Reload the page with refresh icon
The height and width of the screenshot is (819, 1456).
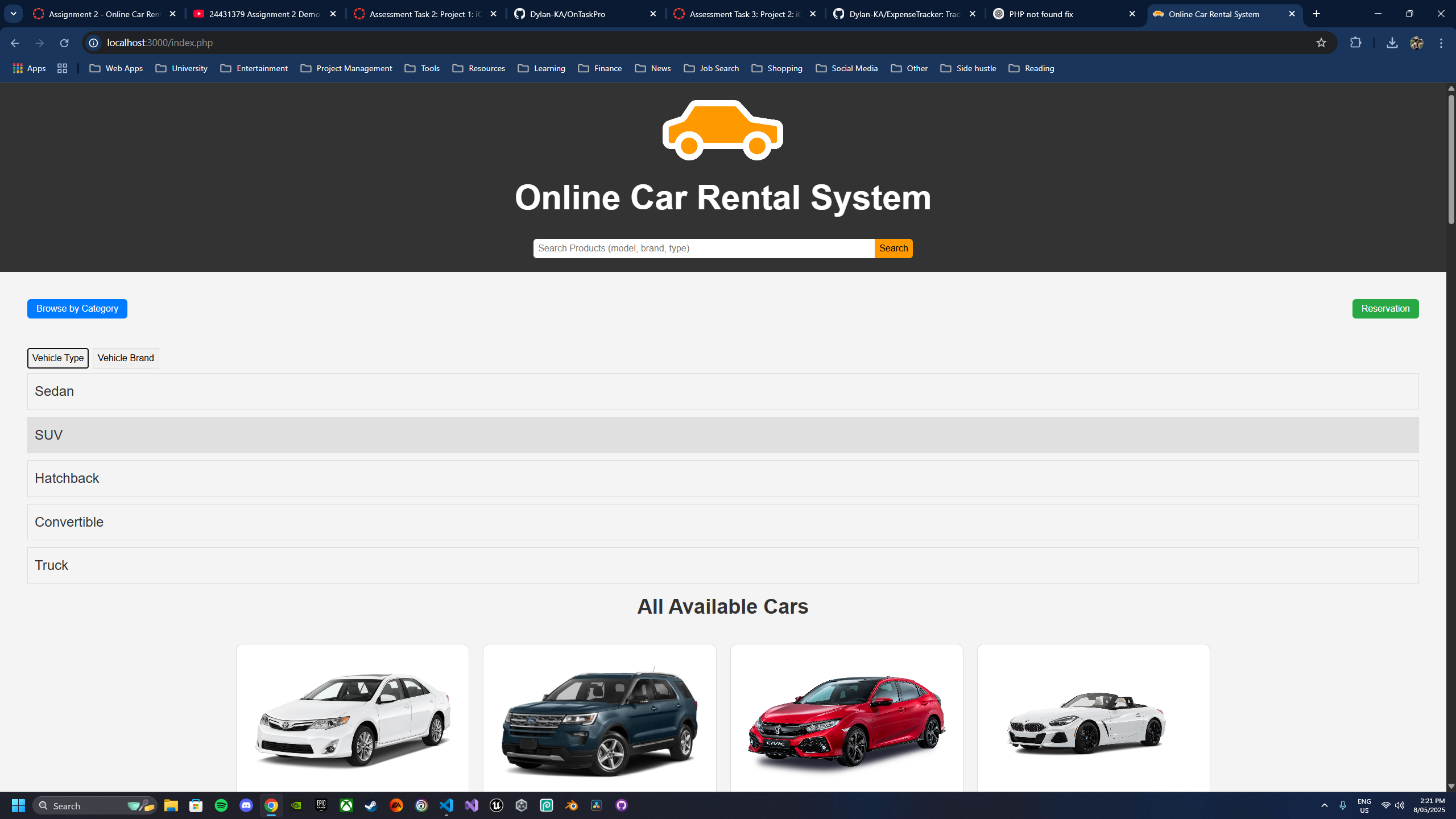64,43
